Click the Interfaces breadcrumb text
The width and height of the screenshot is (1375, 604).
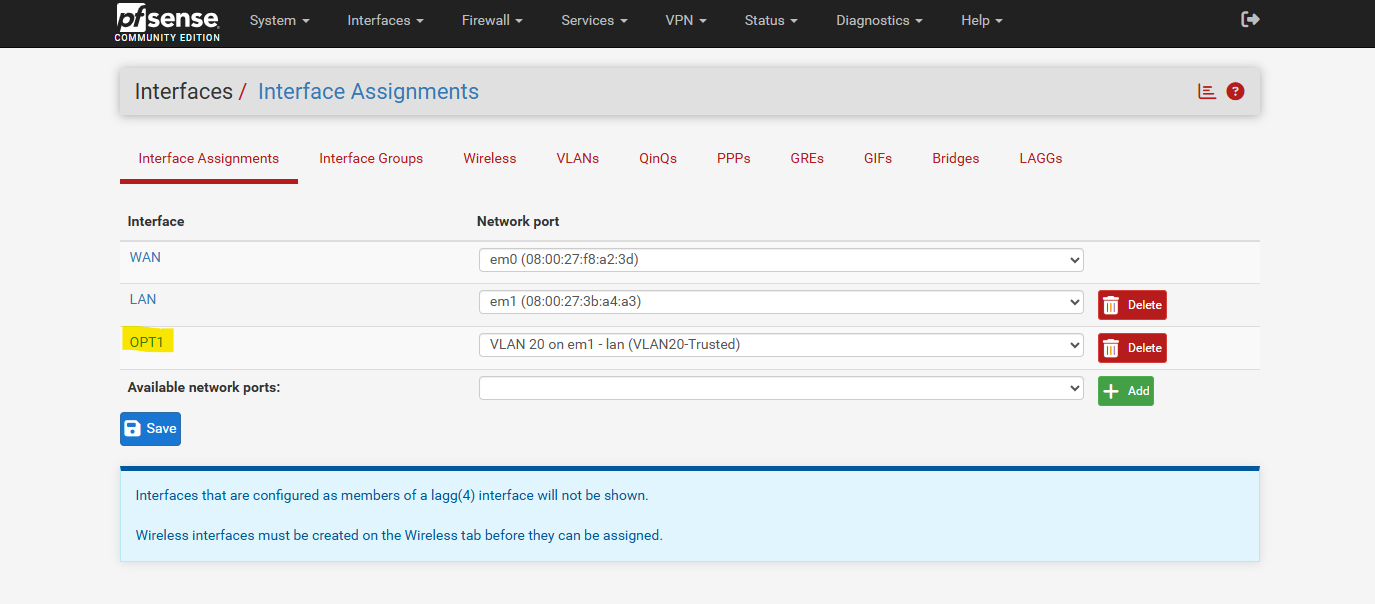[x=184, y=91]
